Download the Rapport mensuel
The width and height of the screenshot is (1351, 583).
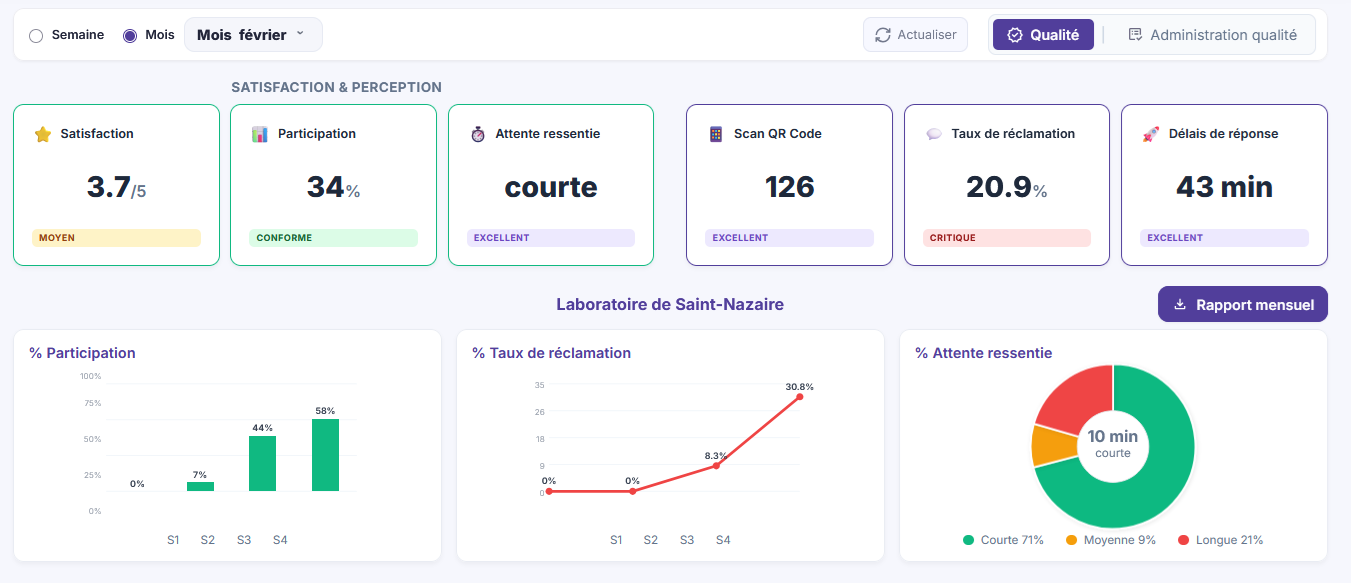[x=1242, y=304]
